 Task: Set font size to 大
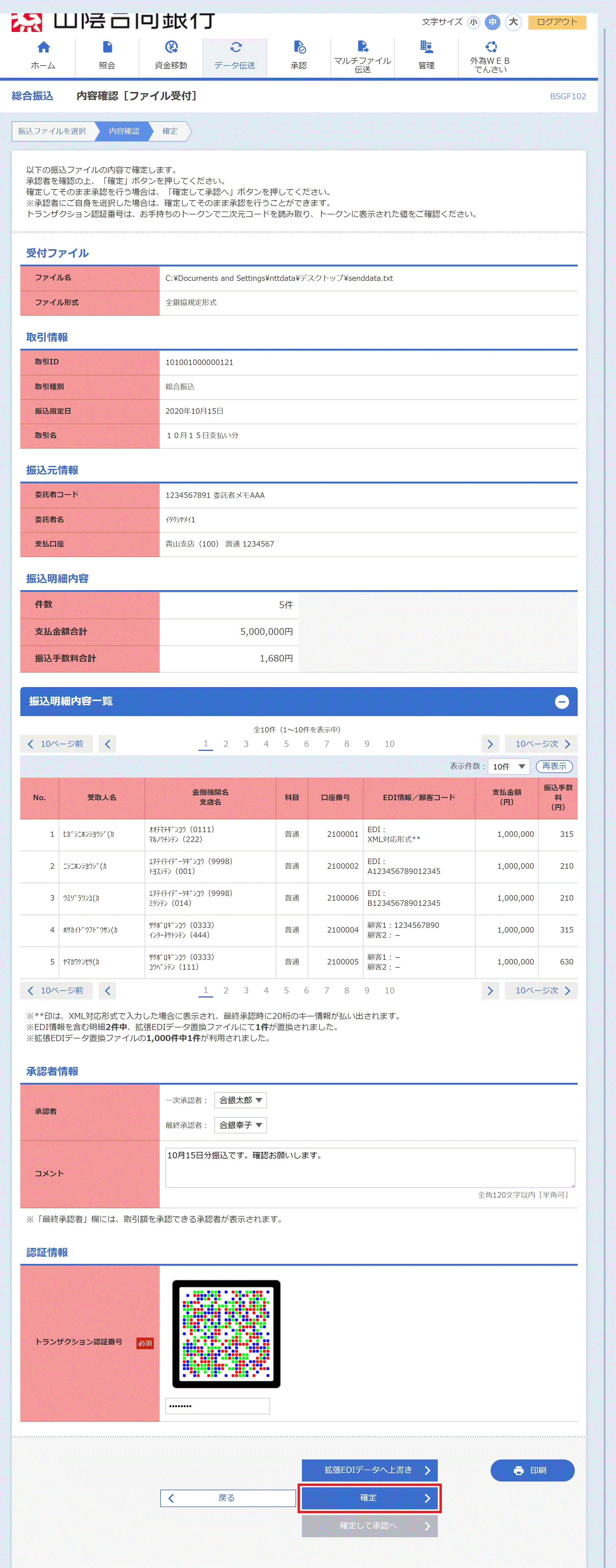tap(514, 23)
